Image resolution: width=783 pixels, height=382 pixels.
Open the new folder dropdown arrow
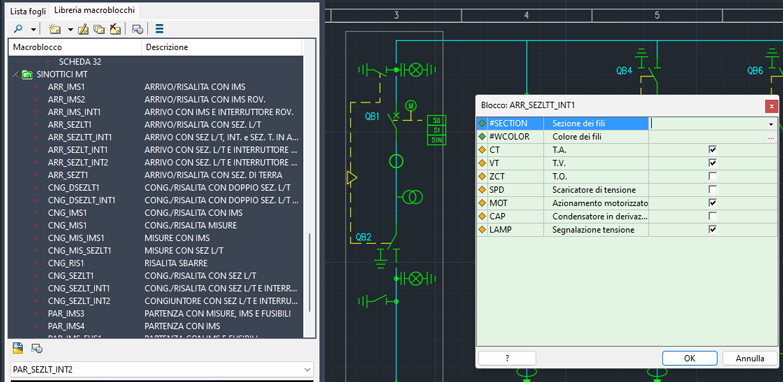pos(70,29)
